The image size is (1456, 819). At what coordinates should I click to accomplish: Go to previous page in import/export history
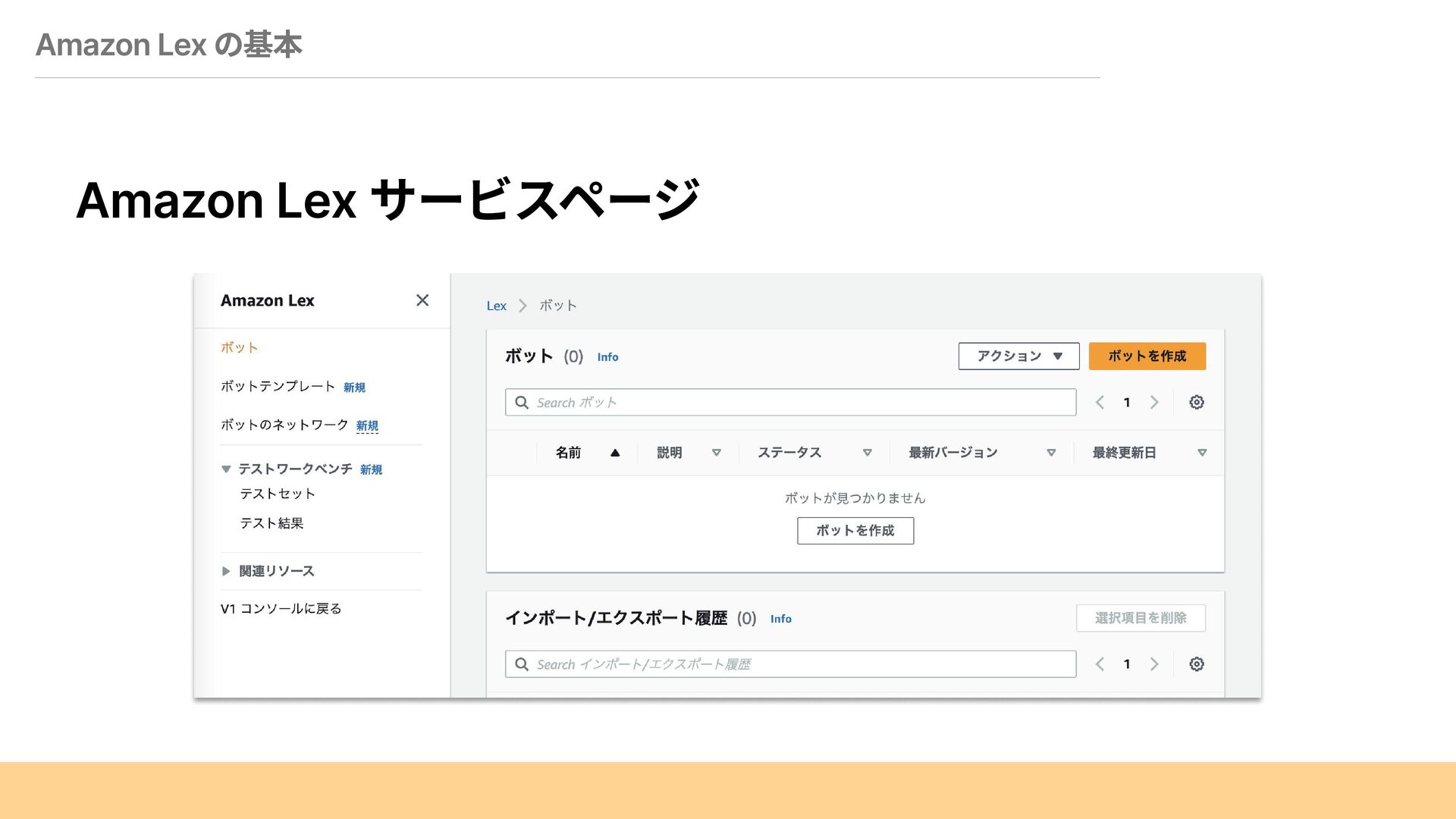(x=1100, y=664)
